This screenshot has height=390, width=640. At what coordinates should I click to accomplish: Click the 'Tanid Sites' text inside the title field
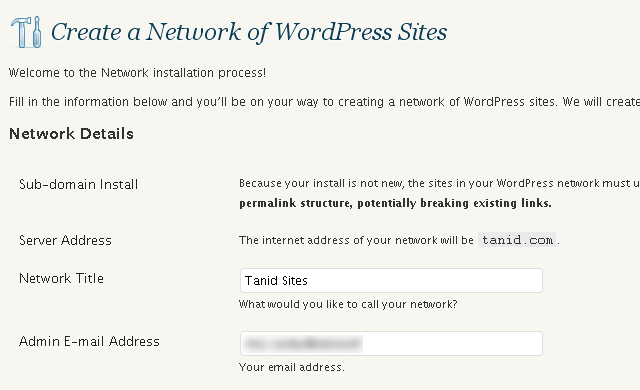point(276,281)
